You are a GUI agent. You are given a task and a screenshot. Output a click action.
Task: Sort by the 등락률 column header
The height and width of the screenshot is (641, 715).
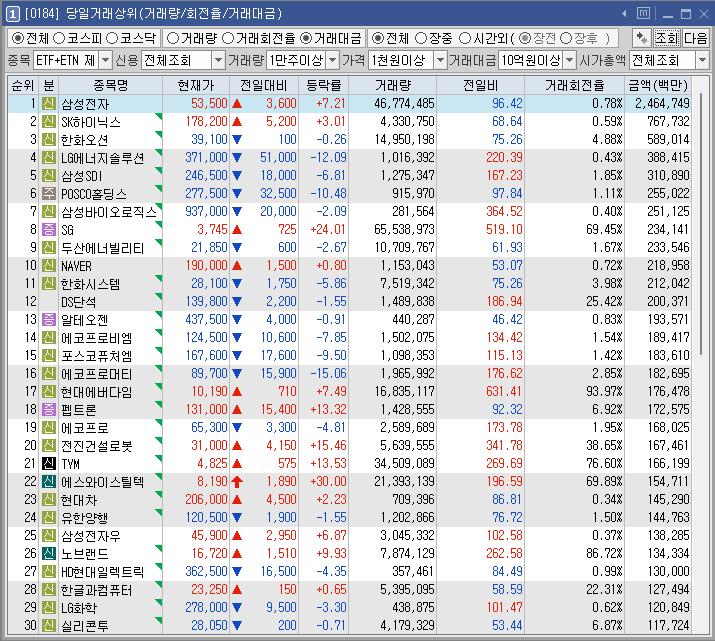323,85
